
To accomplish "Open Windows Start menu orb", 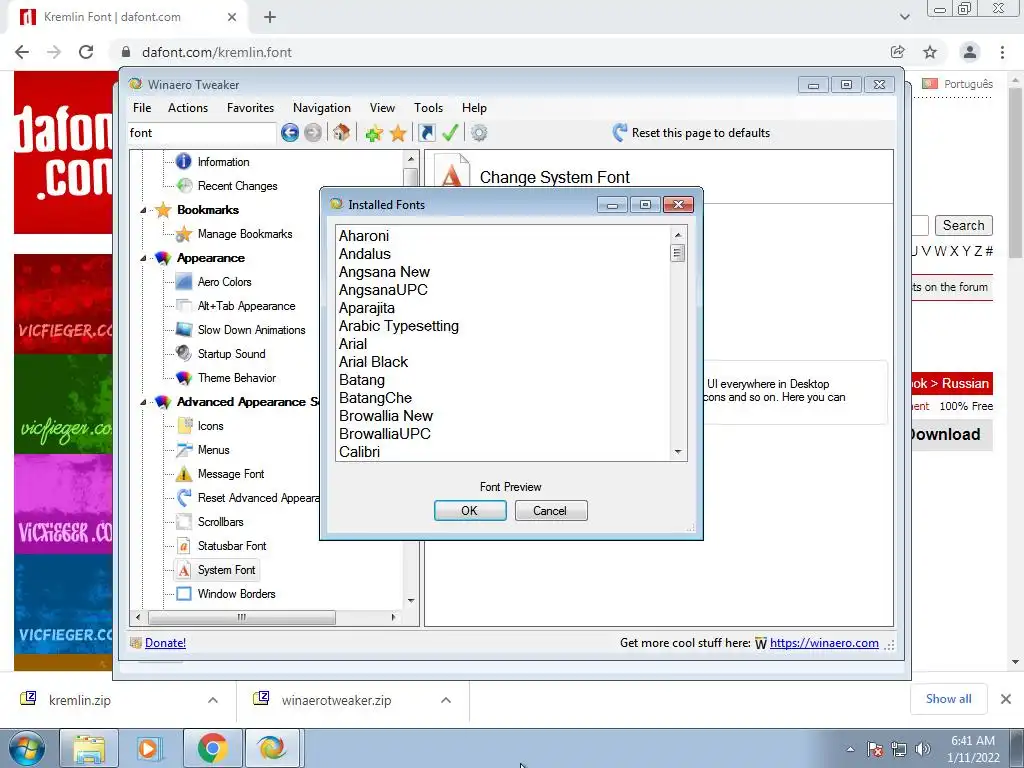I will 26,748.
